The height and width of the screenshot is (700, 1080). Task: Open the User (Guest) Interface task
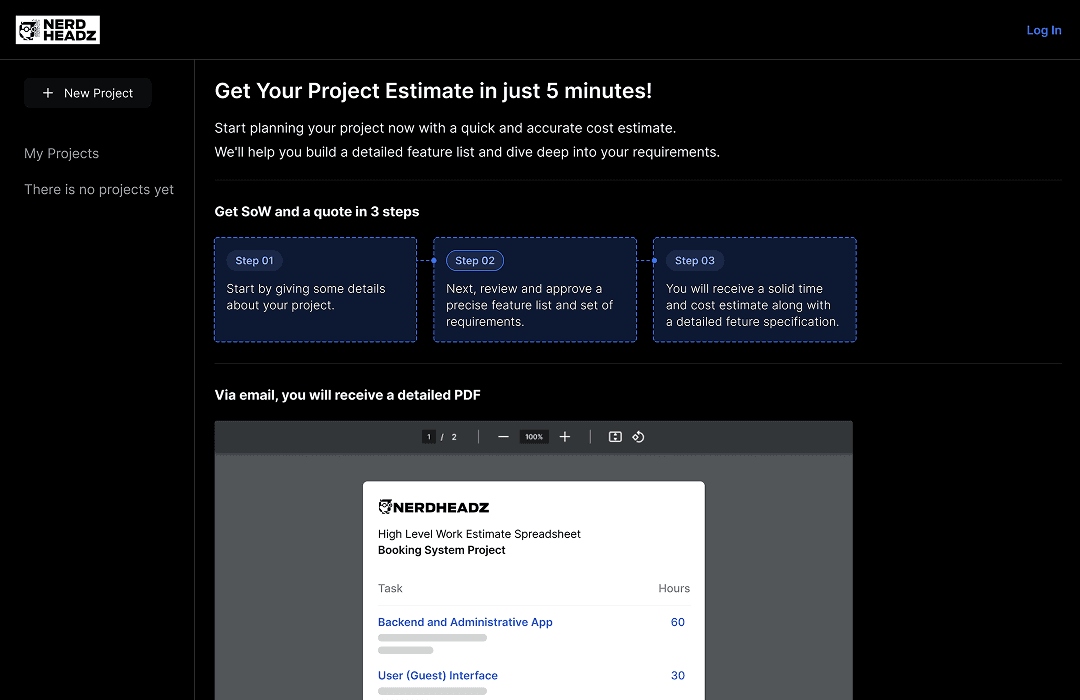coord(437,676)
